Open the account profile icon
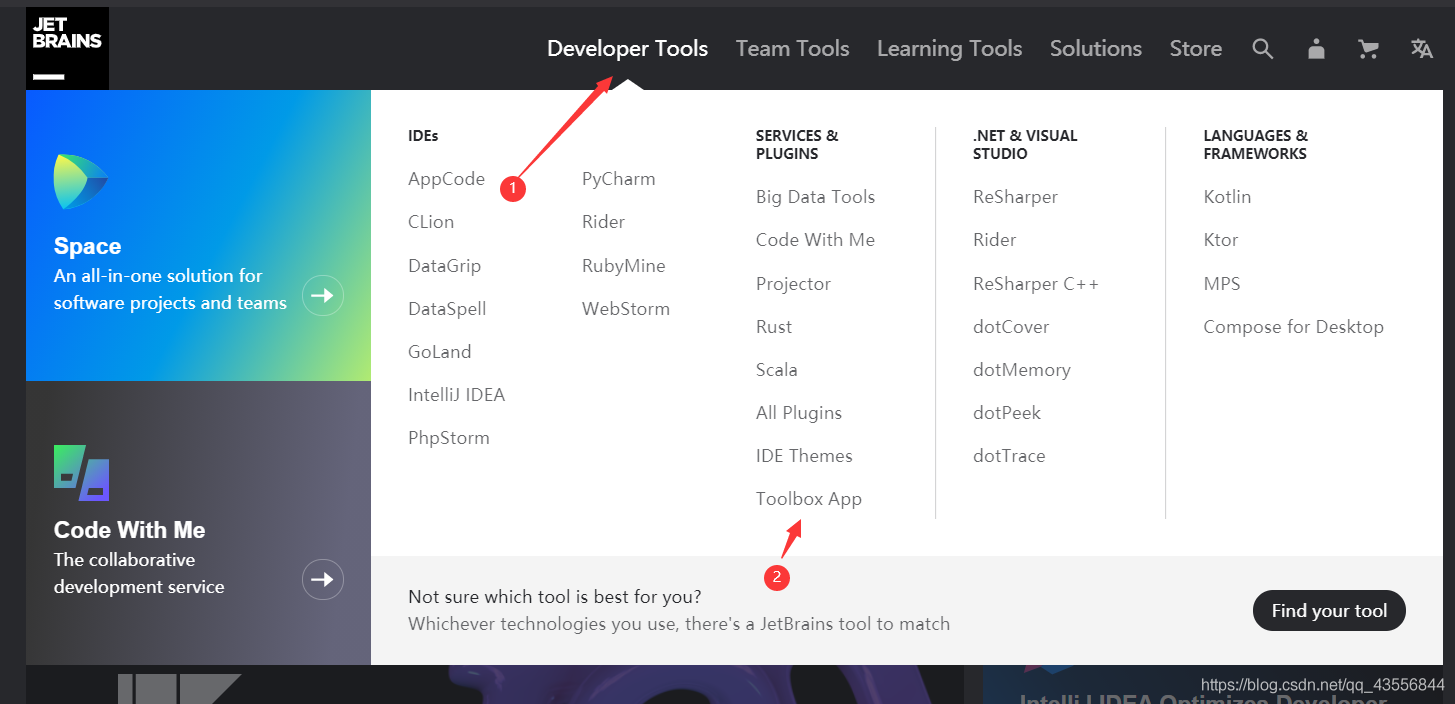This screenshot has width=1455, height=704. click(1316, 48)
